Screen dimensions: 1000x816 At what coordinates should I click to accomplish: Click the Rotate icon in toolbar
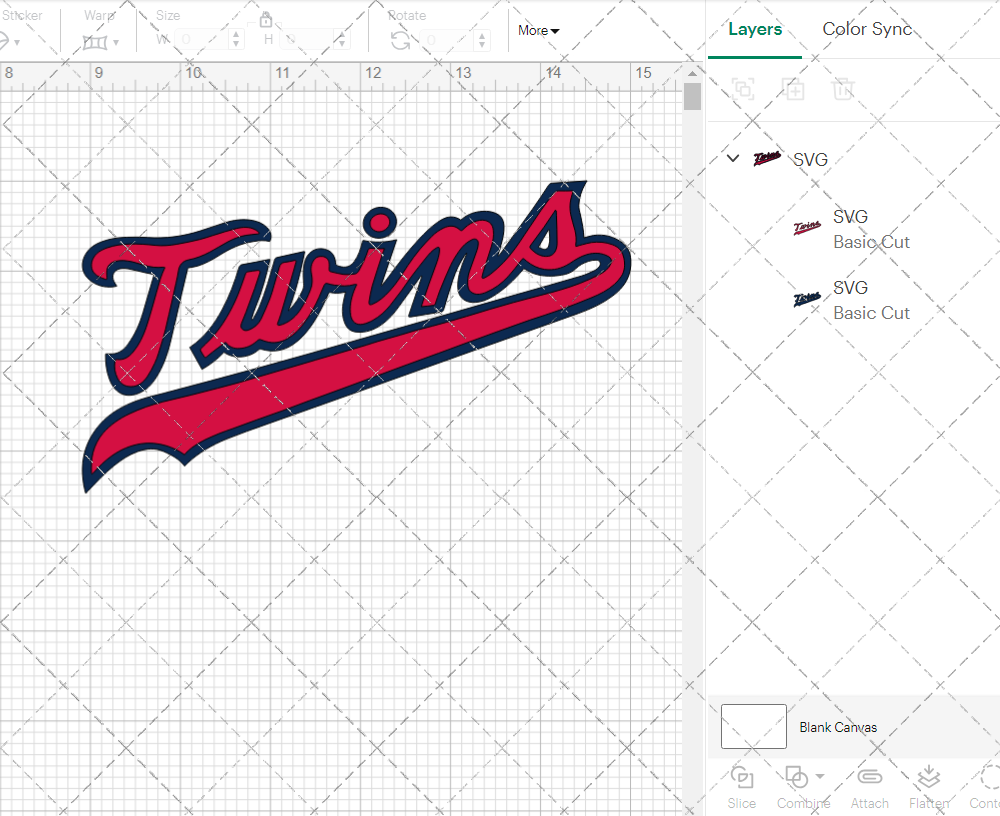[x=400, y=41]
